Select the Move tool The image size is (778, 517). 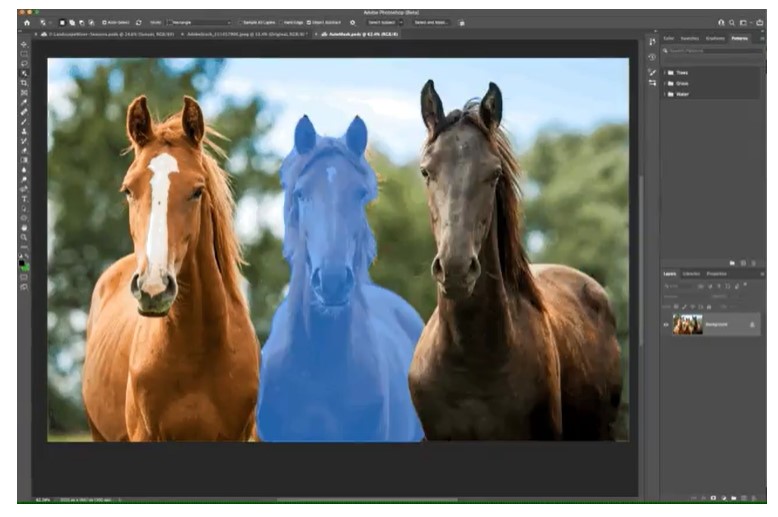pos(24,45)
